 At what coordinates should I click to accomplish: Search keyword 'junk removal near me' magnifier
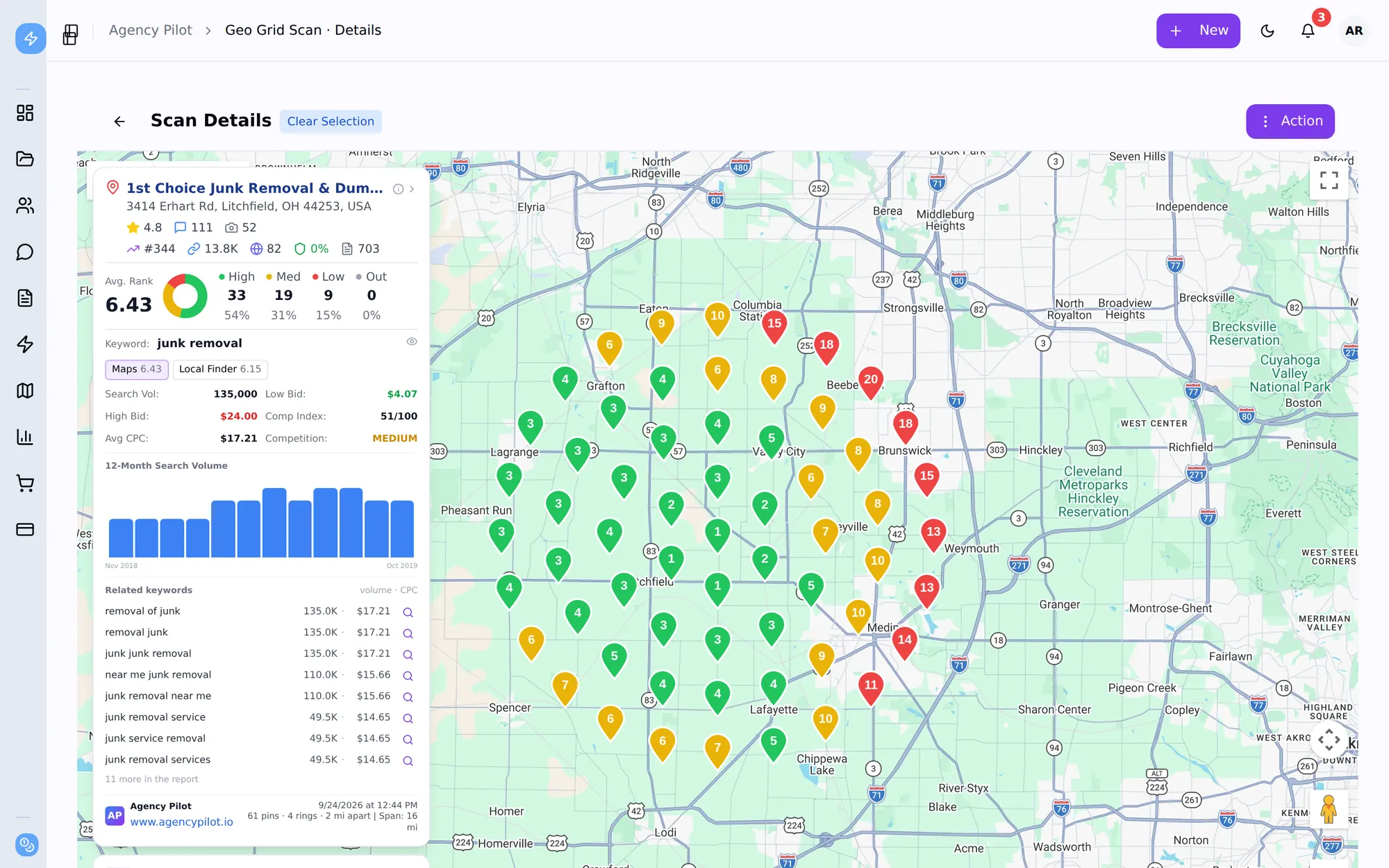[x=408, y=697]
